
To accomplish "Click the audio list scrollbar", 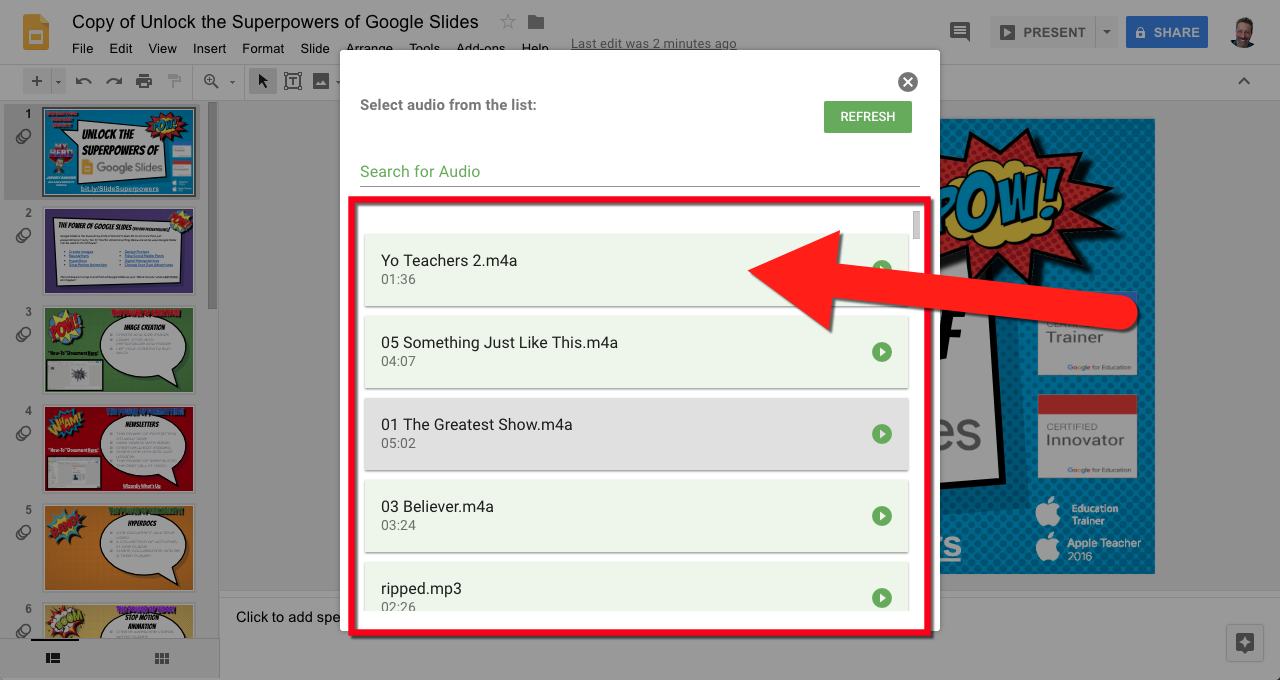I will 917,225.
